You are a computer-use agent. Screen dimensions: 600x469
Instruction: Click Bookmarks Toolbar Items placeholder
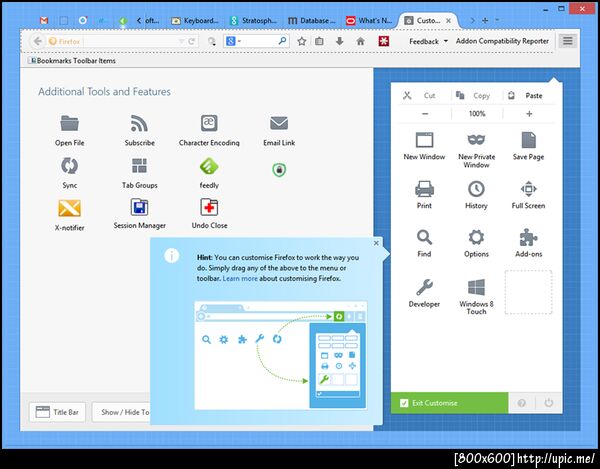point(72,60)
